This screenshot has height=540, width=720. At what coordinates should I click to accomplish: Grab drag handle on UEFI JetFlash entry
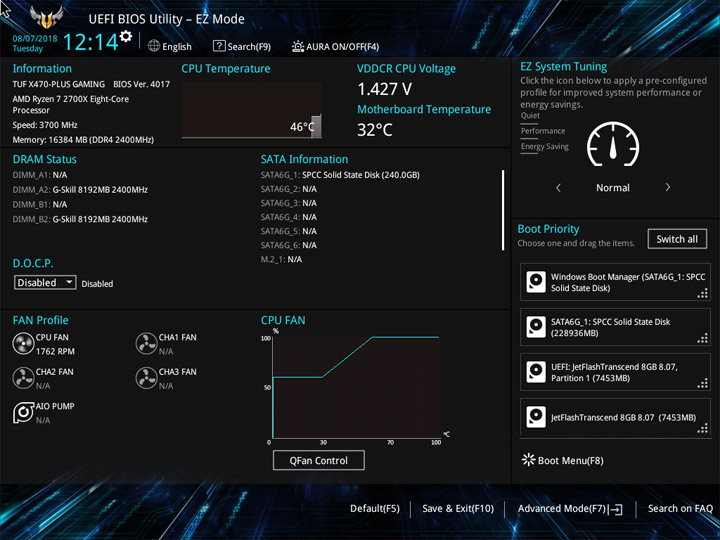(703, 383)
